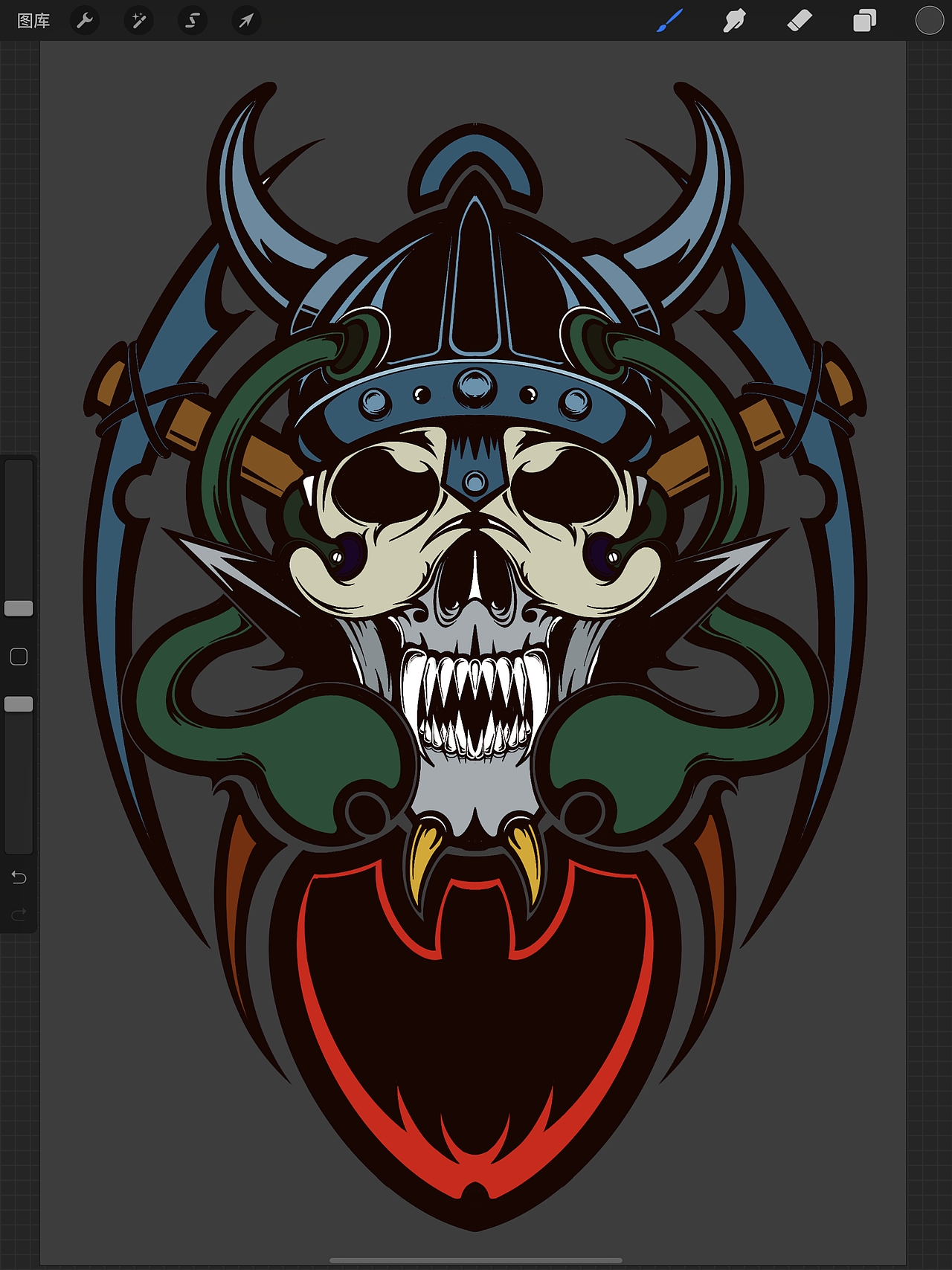This screenshot has width=952, height=1270.
Task: Open the Adjustments magic wand menu
Action: (138, 20)
